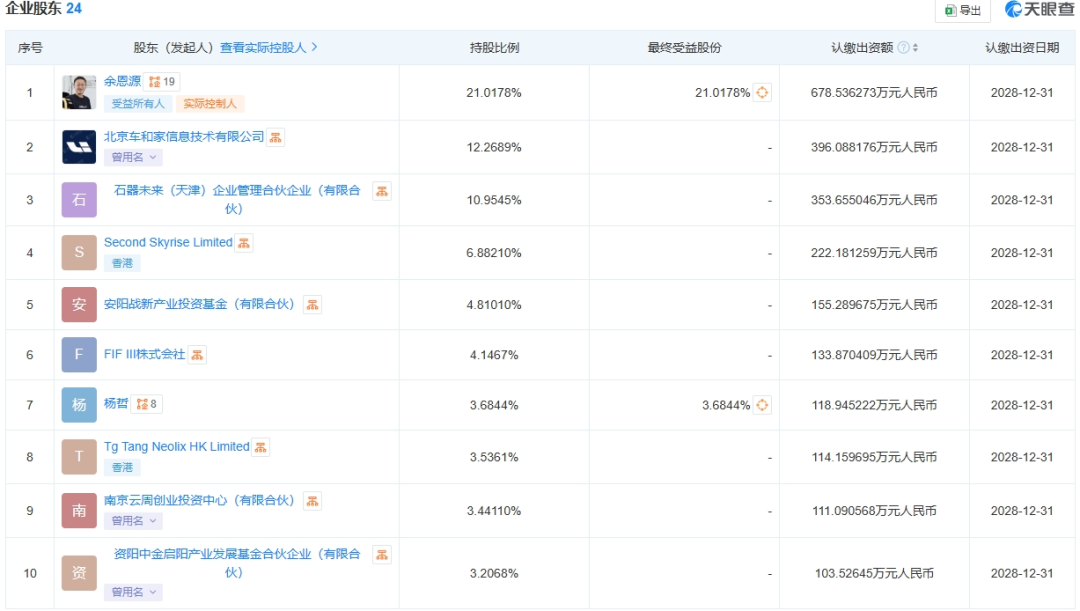Open equity structure icon for 北京车和家信息技术有限公司
This screenshot has width=1080, height=611.
(276, 138)
